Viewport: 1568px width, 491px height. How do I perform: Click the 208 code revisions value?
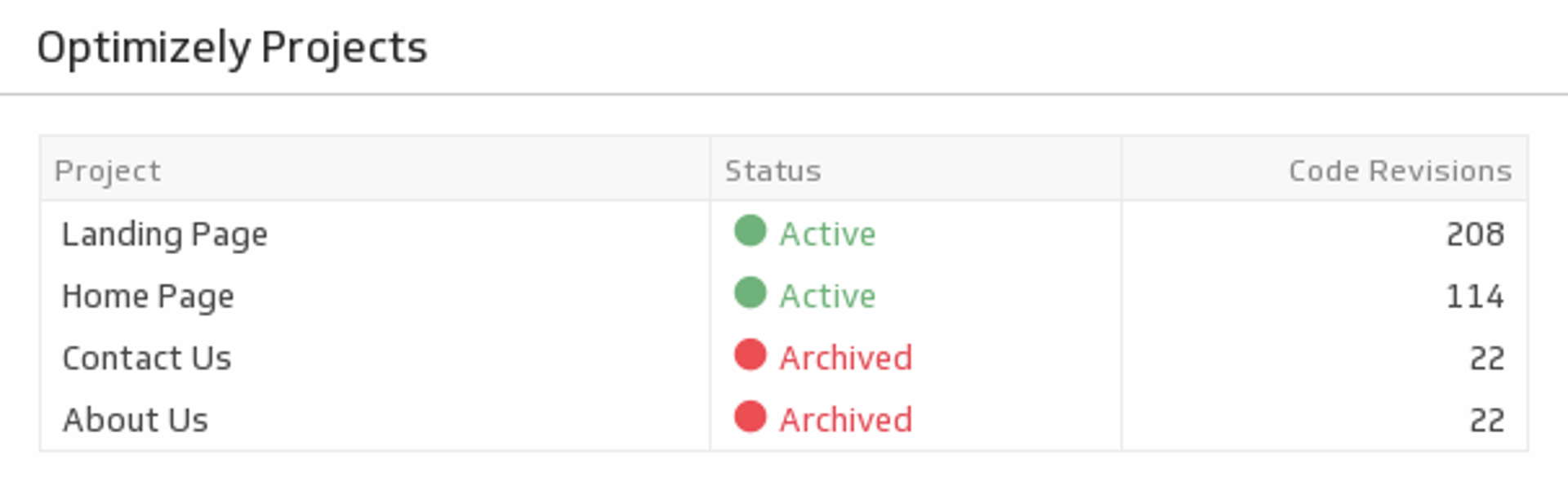pyautogui.click(x=1475, y=234)
